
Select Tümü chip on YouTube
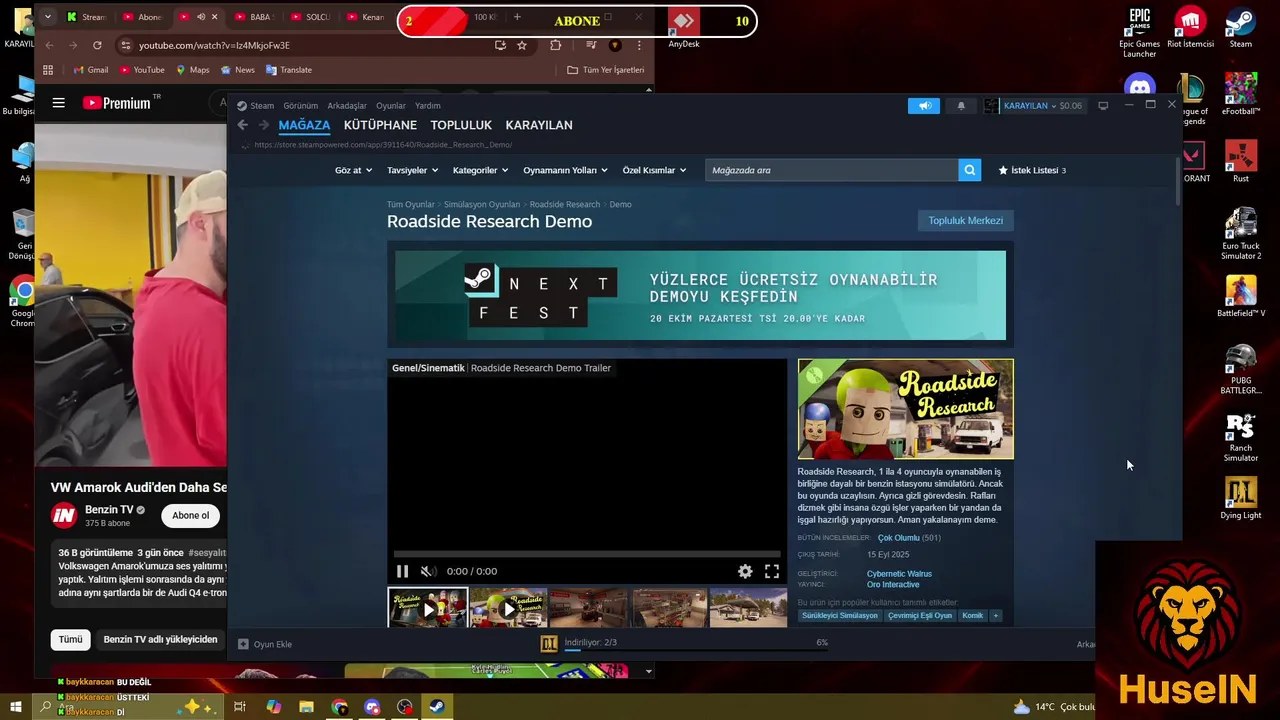pyautogui.click(x=70, y=639)
